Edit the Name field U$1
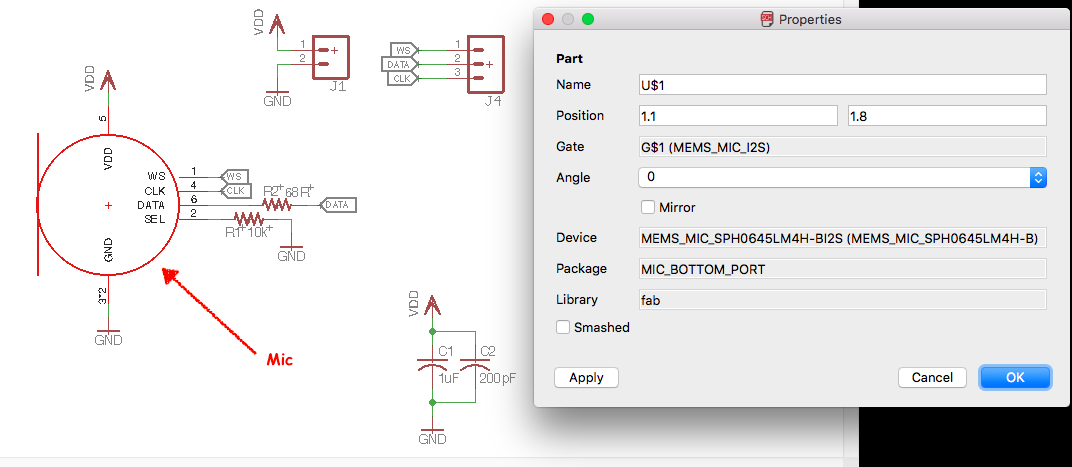The height and width of the screenshot is (467, 1072). click(x=842, y=85)
